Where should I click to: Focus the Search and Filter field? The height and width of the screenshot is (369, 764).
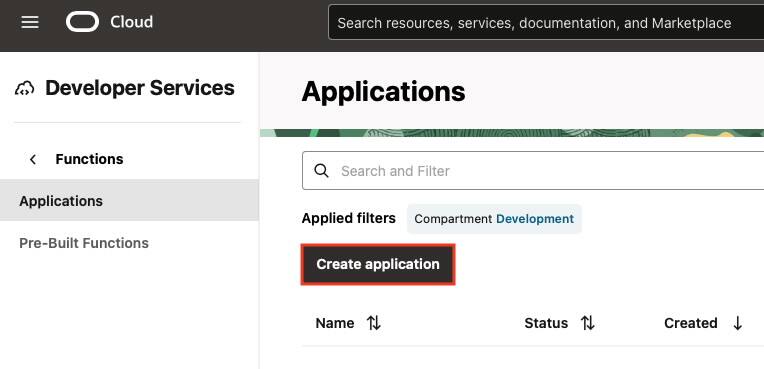(x=533, y=171)
